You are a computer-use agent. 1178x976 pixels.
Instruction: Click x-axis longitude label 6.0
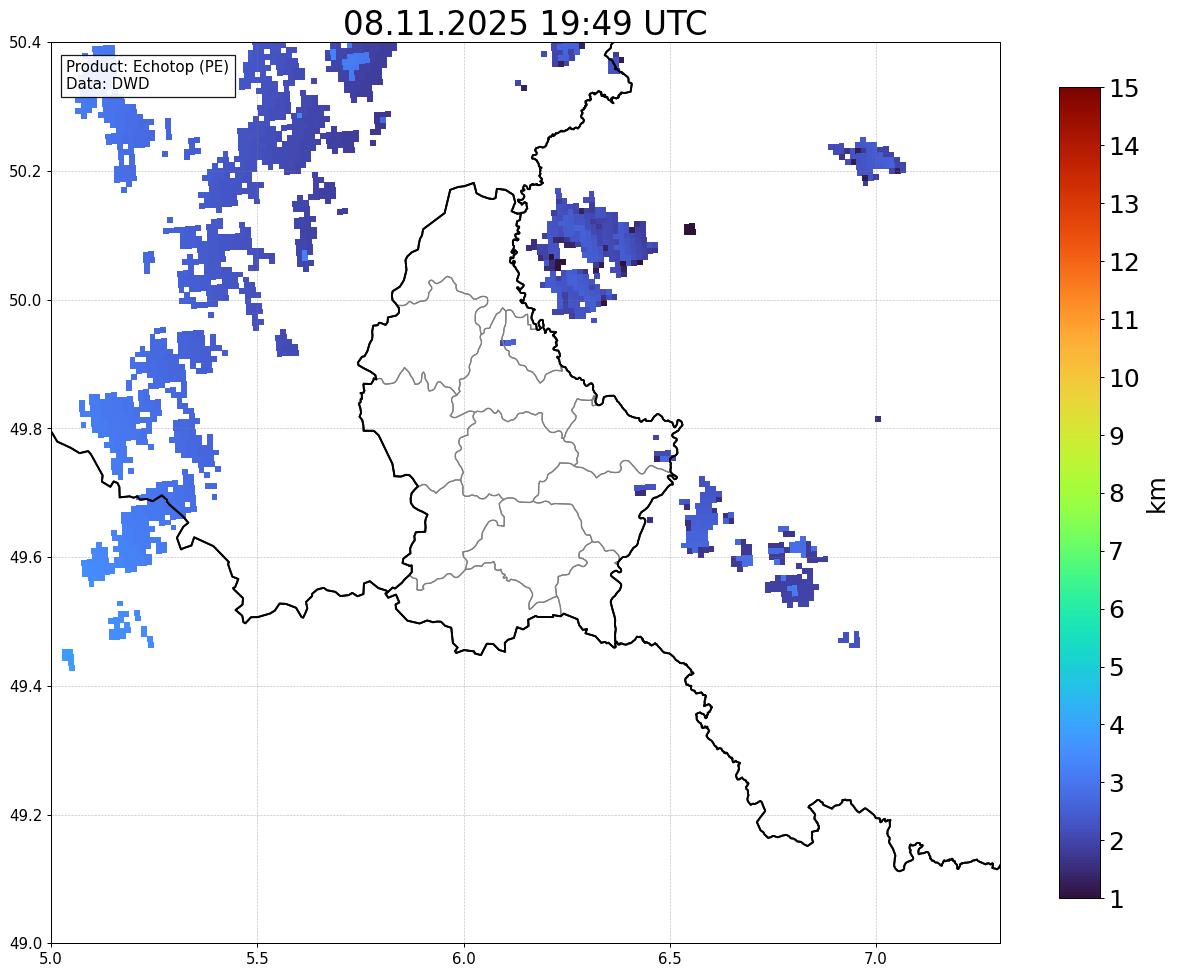point(464,959)
